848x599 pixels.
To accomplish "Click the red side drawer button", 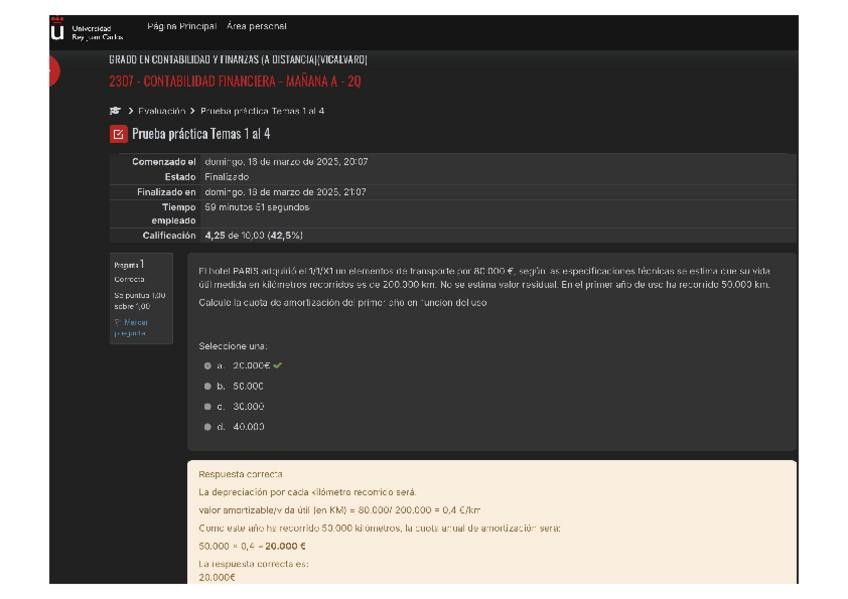I will pyautogui.click(x=54, y=71).
